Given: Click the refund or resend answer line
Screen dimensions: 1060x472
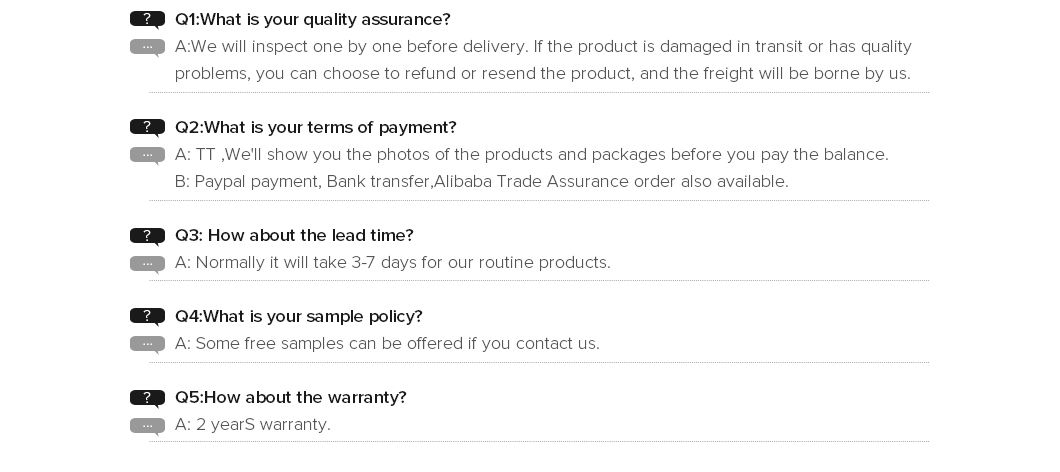Looking at the screenshot, I should coord(543,73).
